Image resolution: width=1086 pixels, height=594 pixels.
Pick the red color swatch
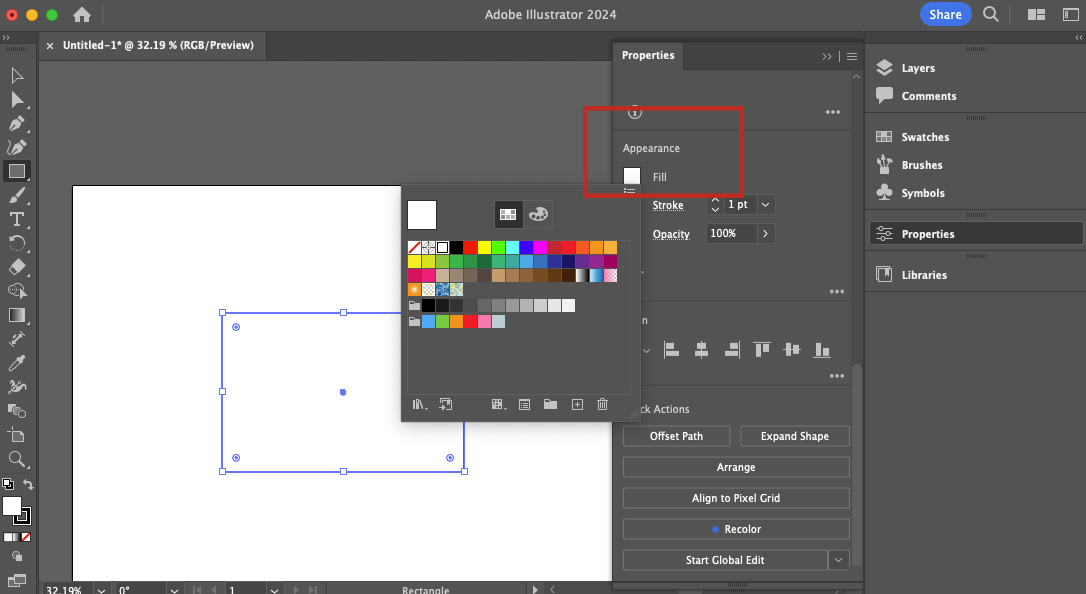(470, 247)
